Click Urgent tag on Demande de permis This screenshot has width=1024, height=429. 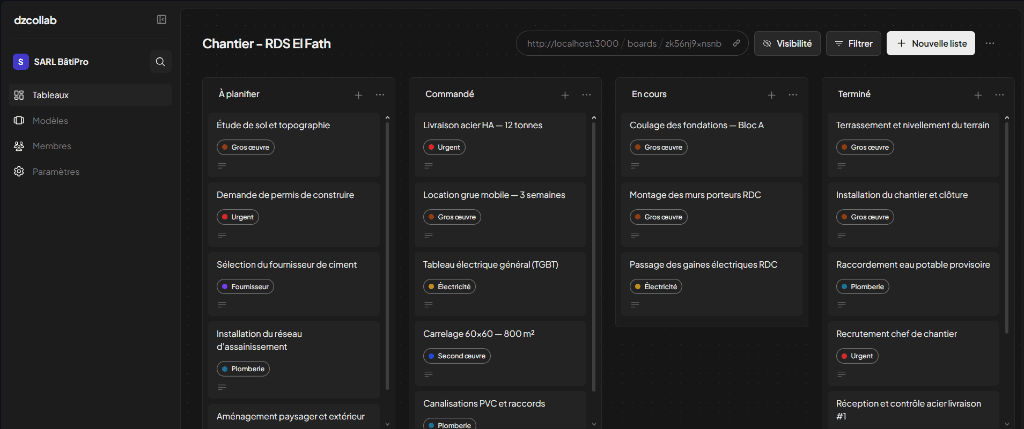point(238,217)
